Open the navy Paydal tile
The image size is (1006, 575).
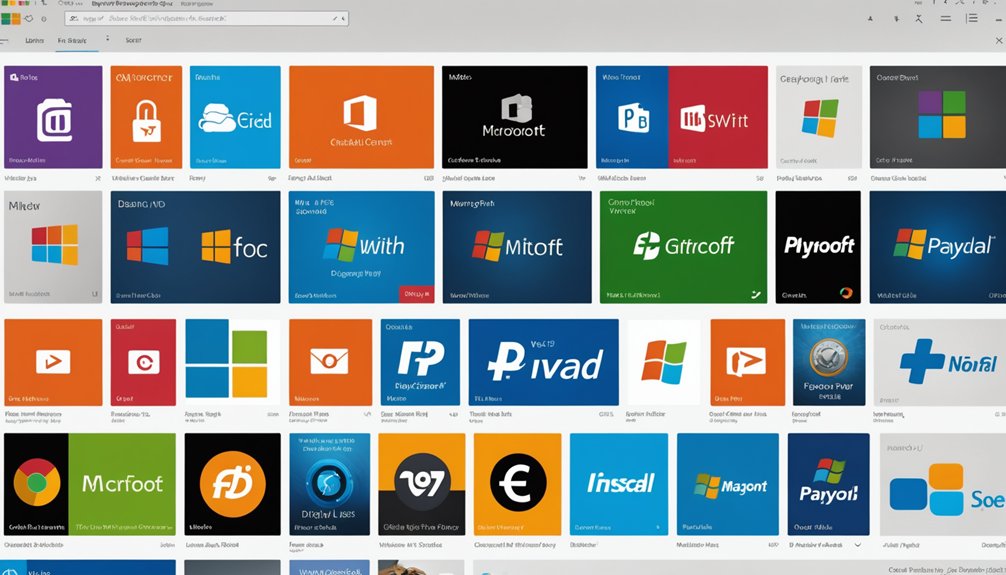[937, 246]
